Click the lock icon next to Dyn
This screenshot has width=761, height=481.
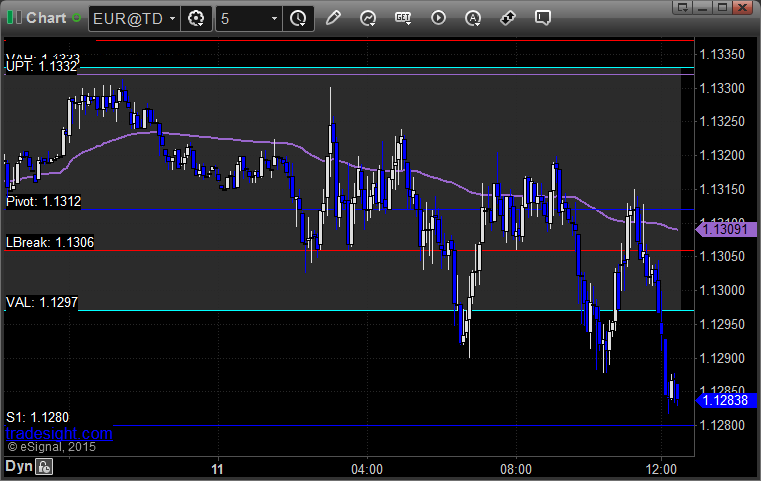(x=44, y=467)
